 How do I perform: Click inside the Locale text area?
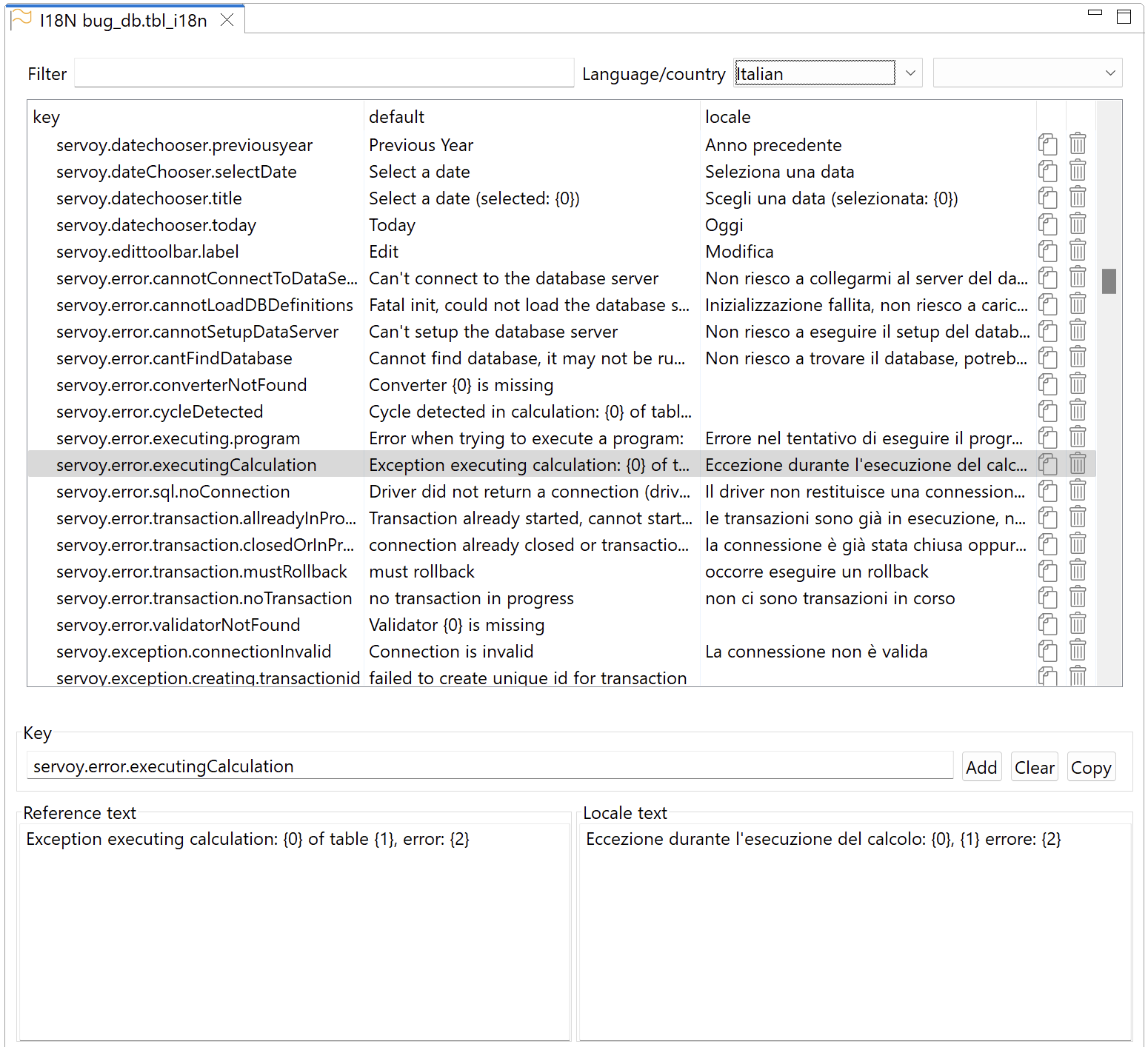(855, 932)
